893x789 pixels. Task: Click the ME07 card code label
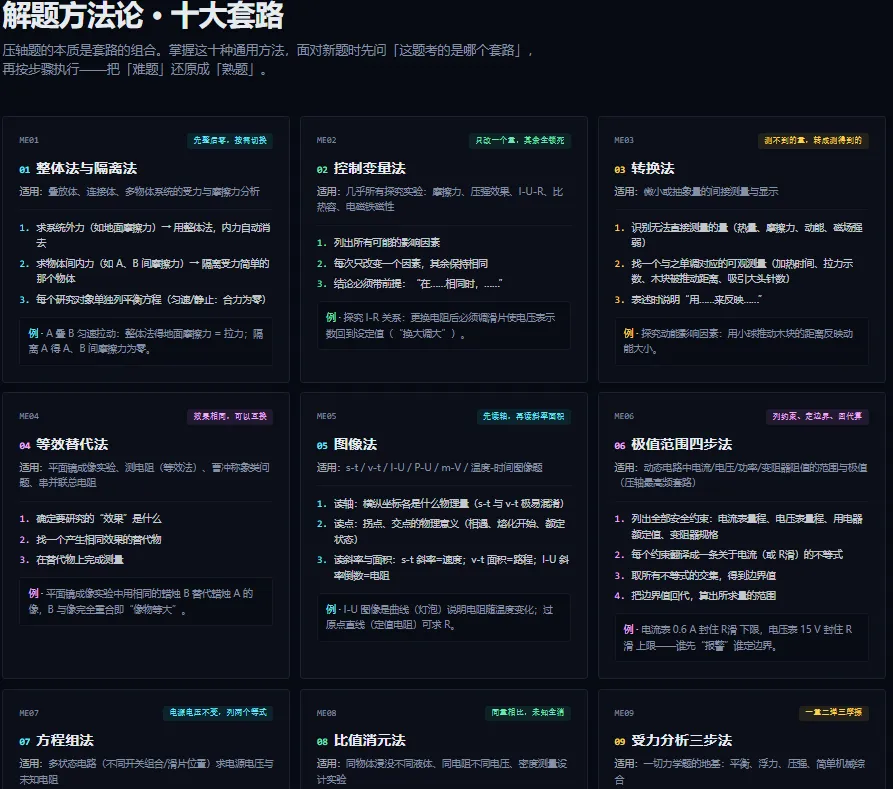click(29, 713)
